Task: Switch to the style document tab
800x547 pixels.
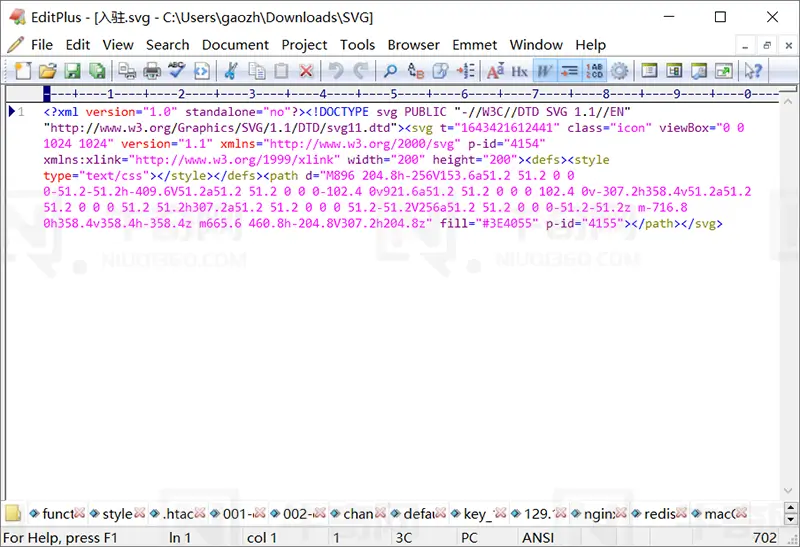Action: point(117,513)
